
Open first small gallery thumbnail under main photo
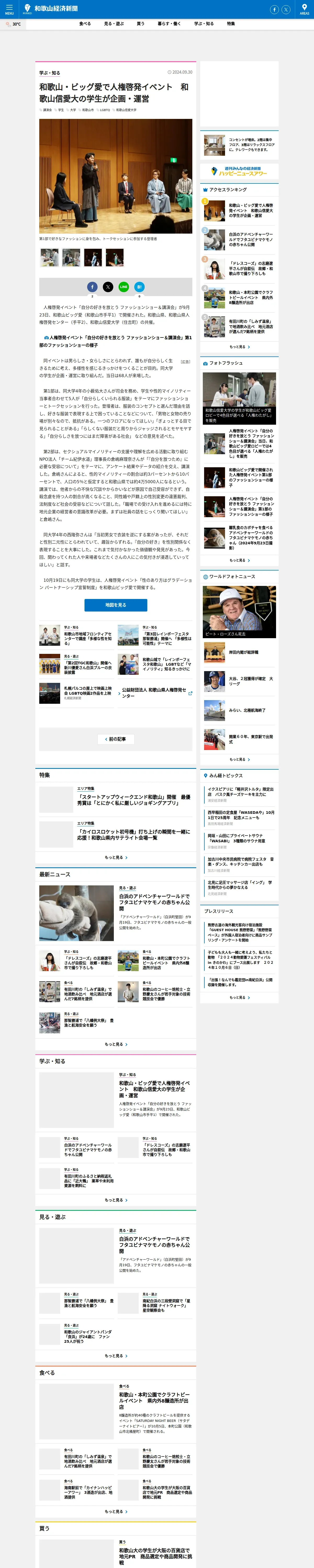50,257
